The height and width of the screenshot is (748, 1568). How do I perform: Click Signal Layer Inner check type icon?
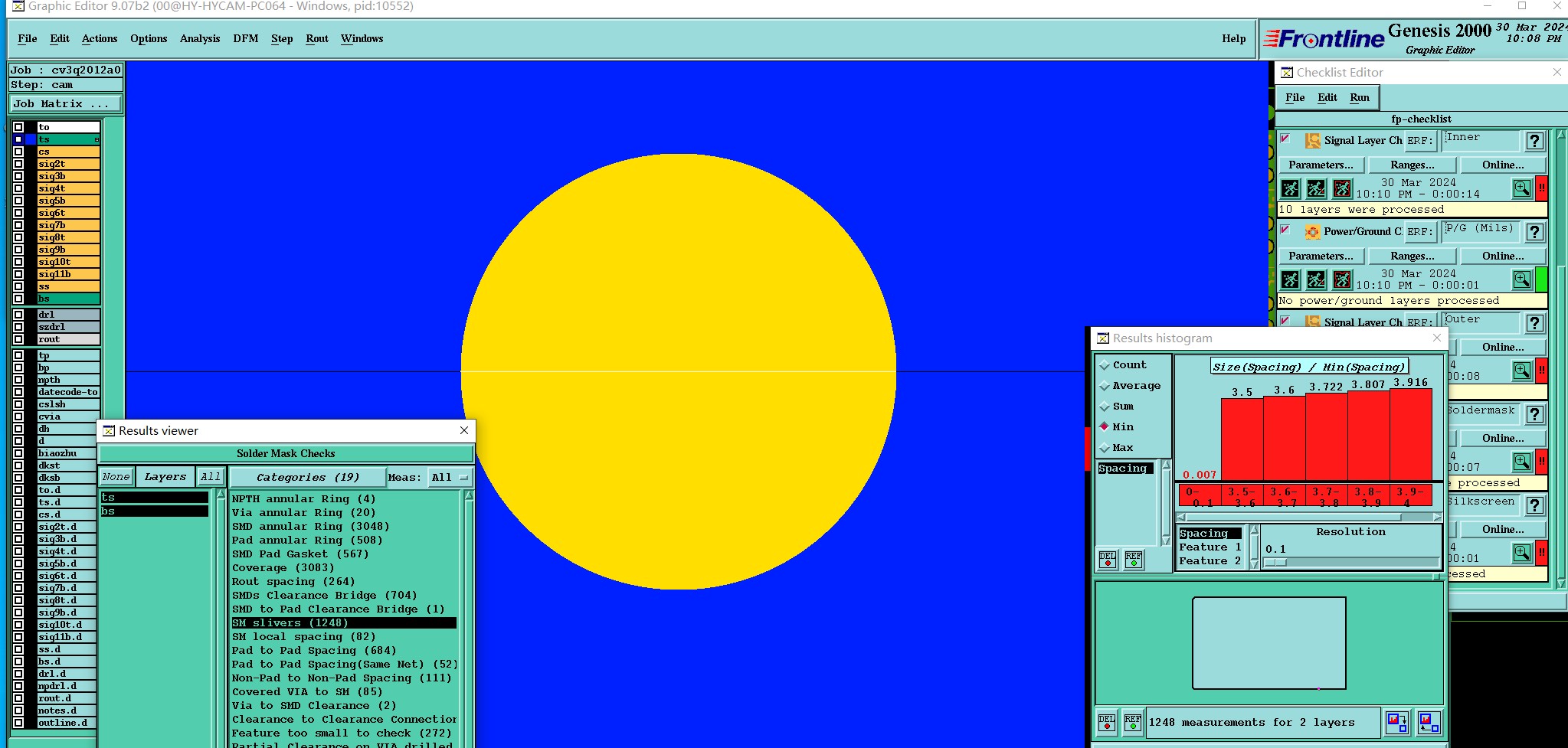coord(1312,141)
